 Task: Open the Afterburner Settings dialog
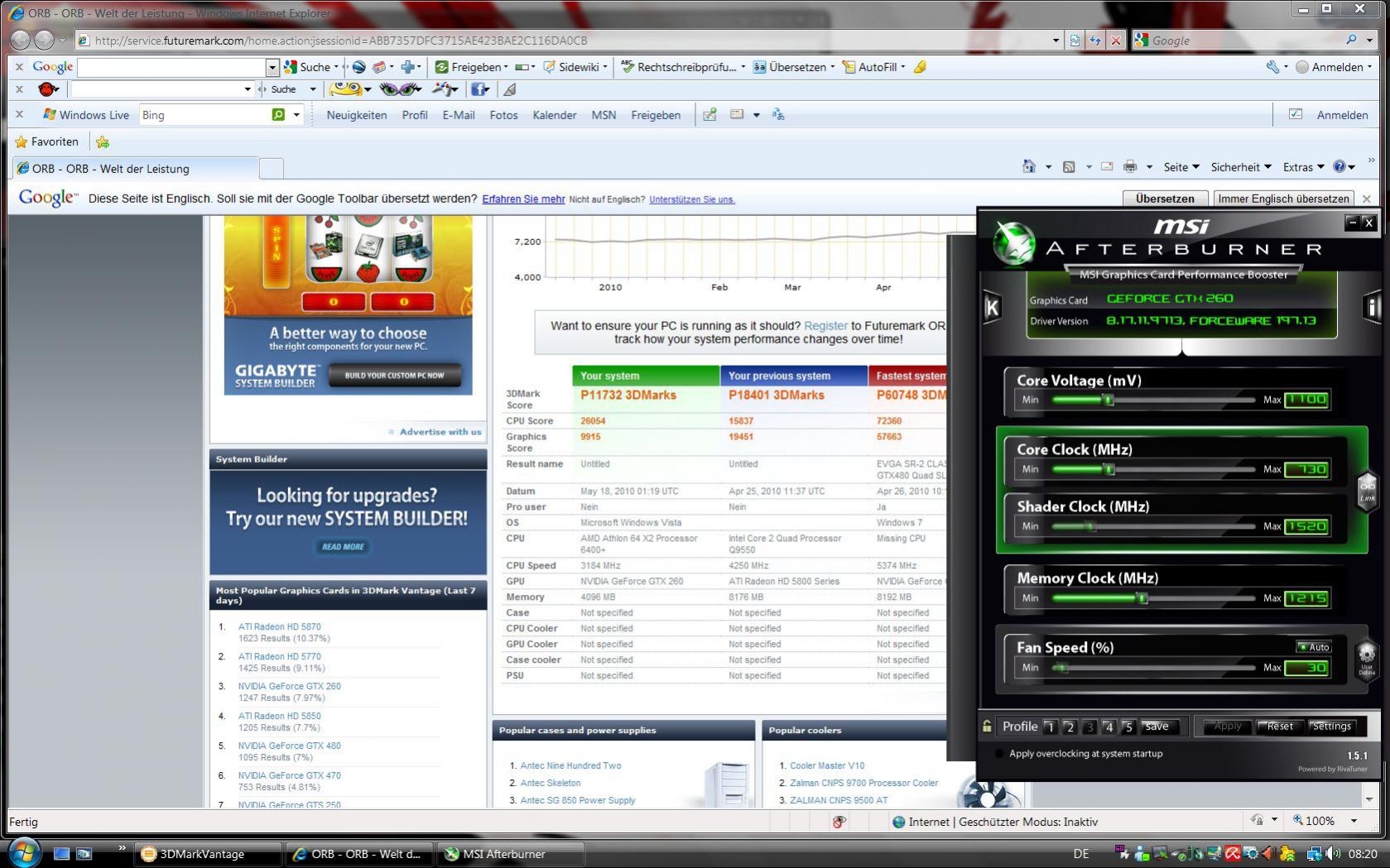tap(1332, 727)
